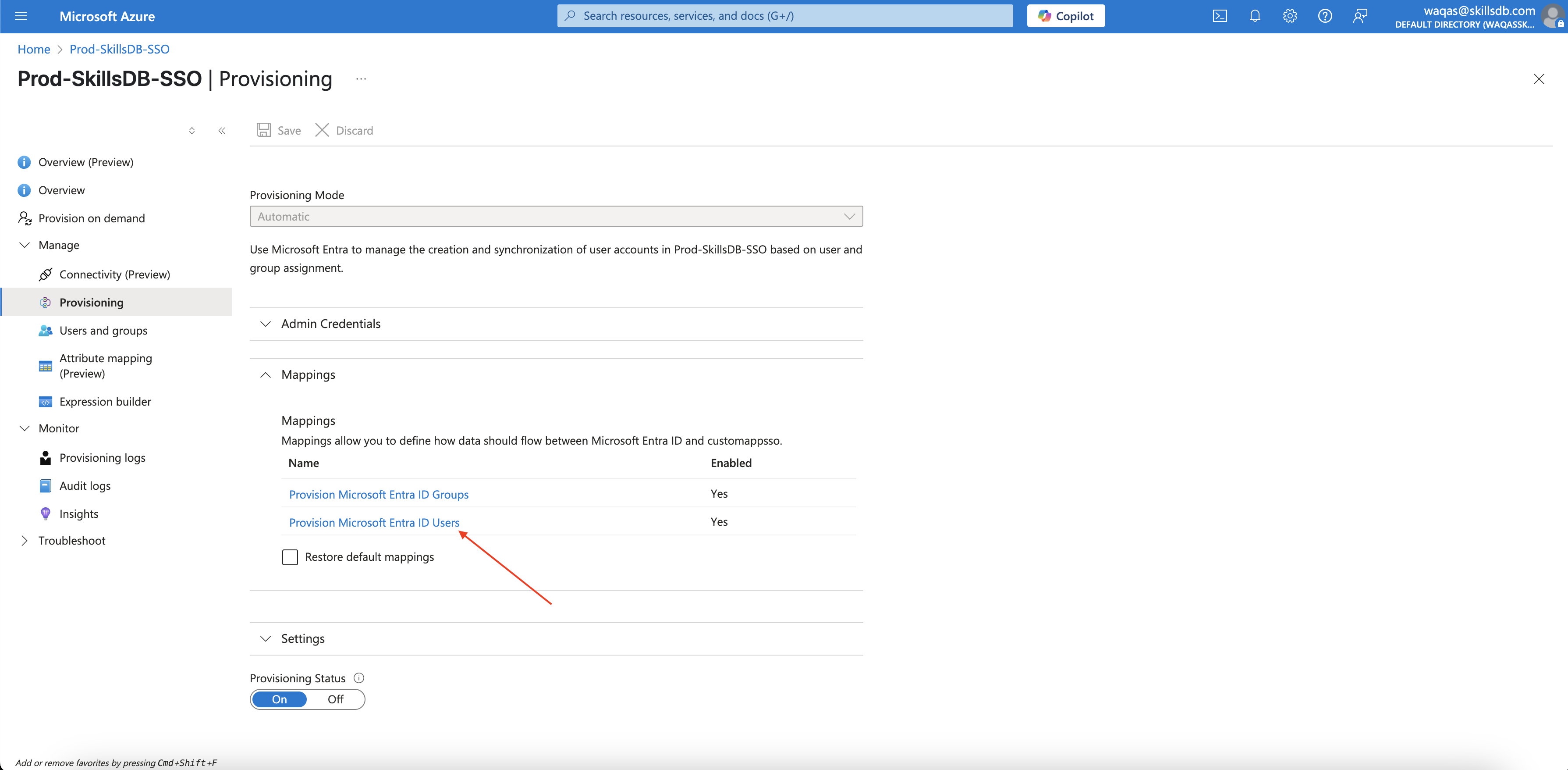Expand the Admin Credentials section
1568x770 pixels.
pyautogui.click(x=557, y=324)
